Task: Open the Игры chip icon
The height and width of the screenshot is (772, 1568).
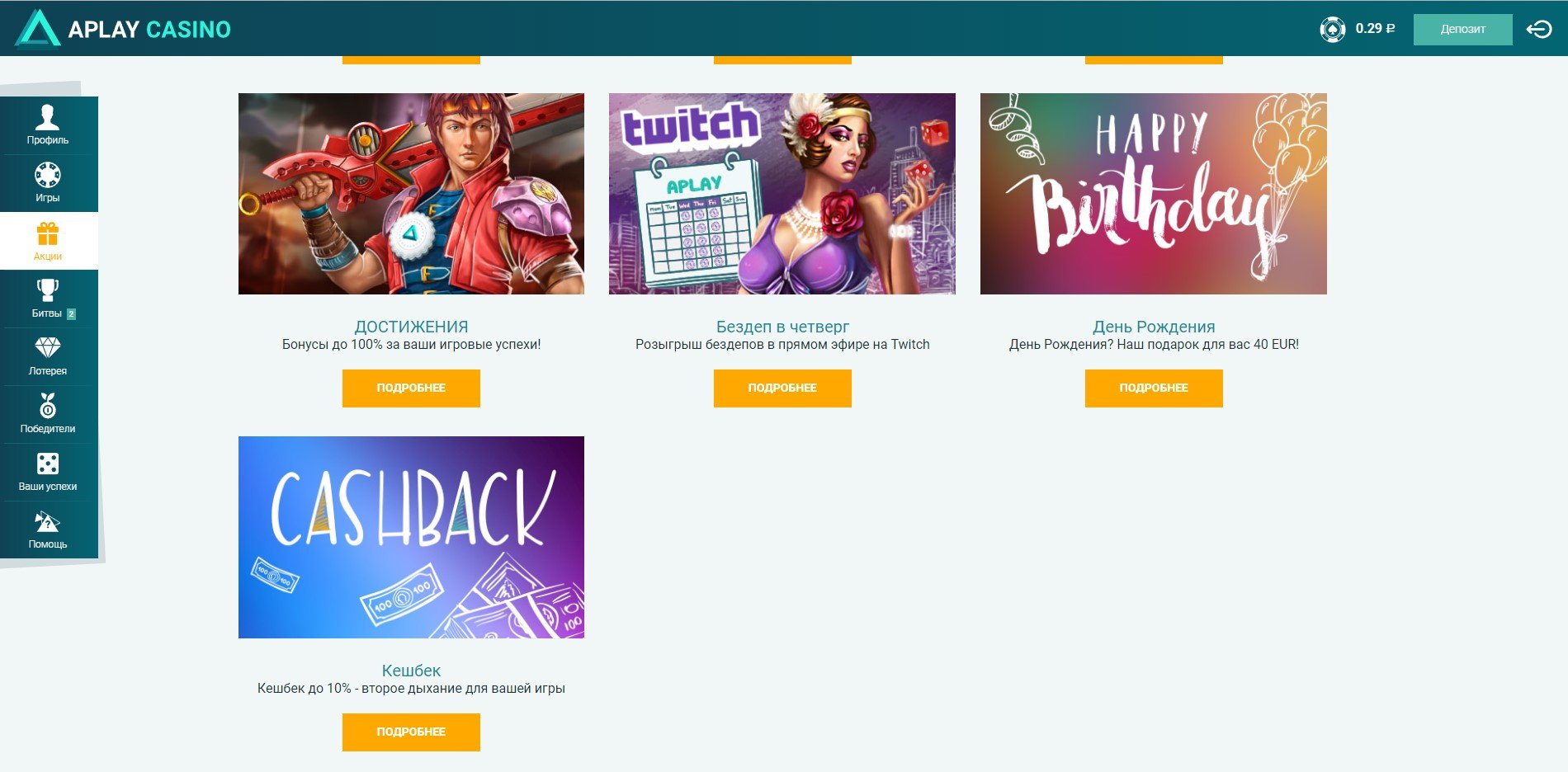Action: pyautogui.click(x=48, y=175)
